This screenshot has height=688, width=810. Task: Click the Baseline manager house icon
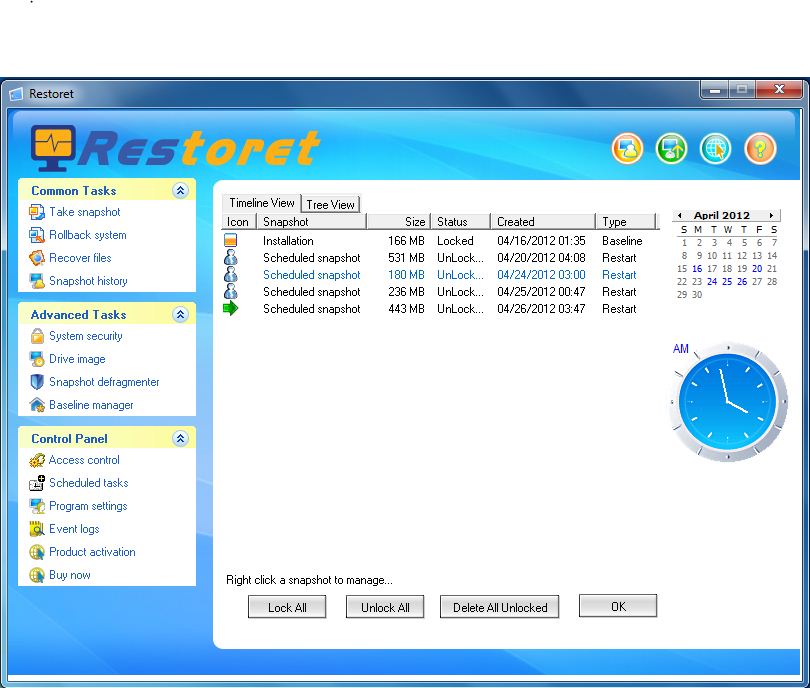(x=37, y=405)
